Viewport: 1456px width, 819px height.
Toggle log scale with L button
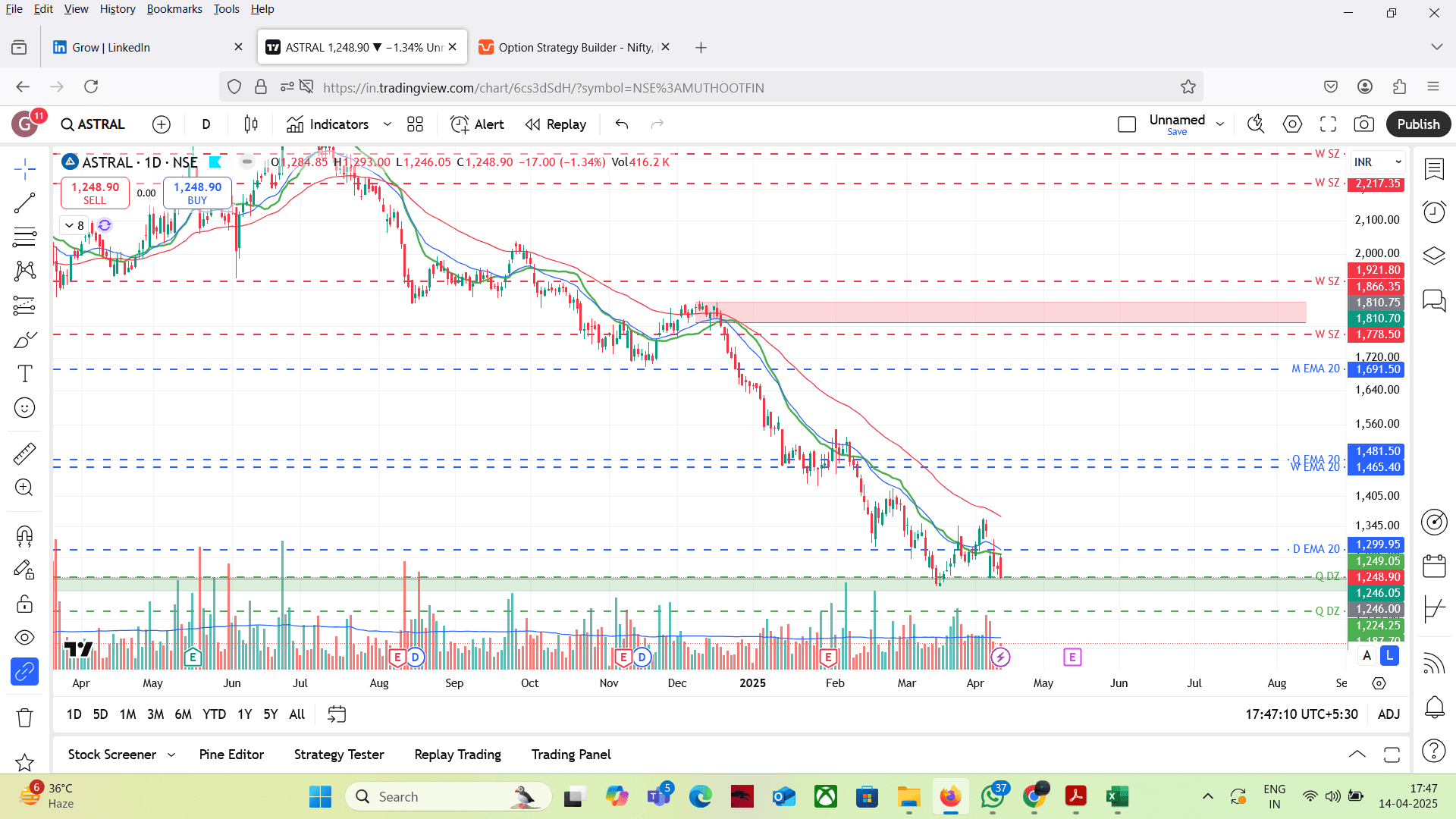coord(1389,656)
